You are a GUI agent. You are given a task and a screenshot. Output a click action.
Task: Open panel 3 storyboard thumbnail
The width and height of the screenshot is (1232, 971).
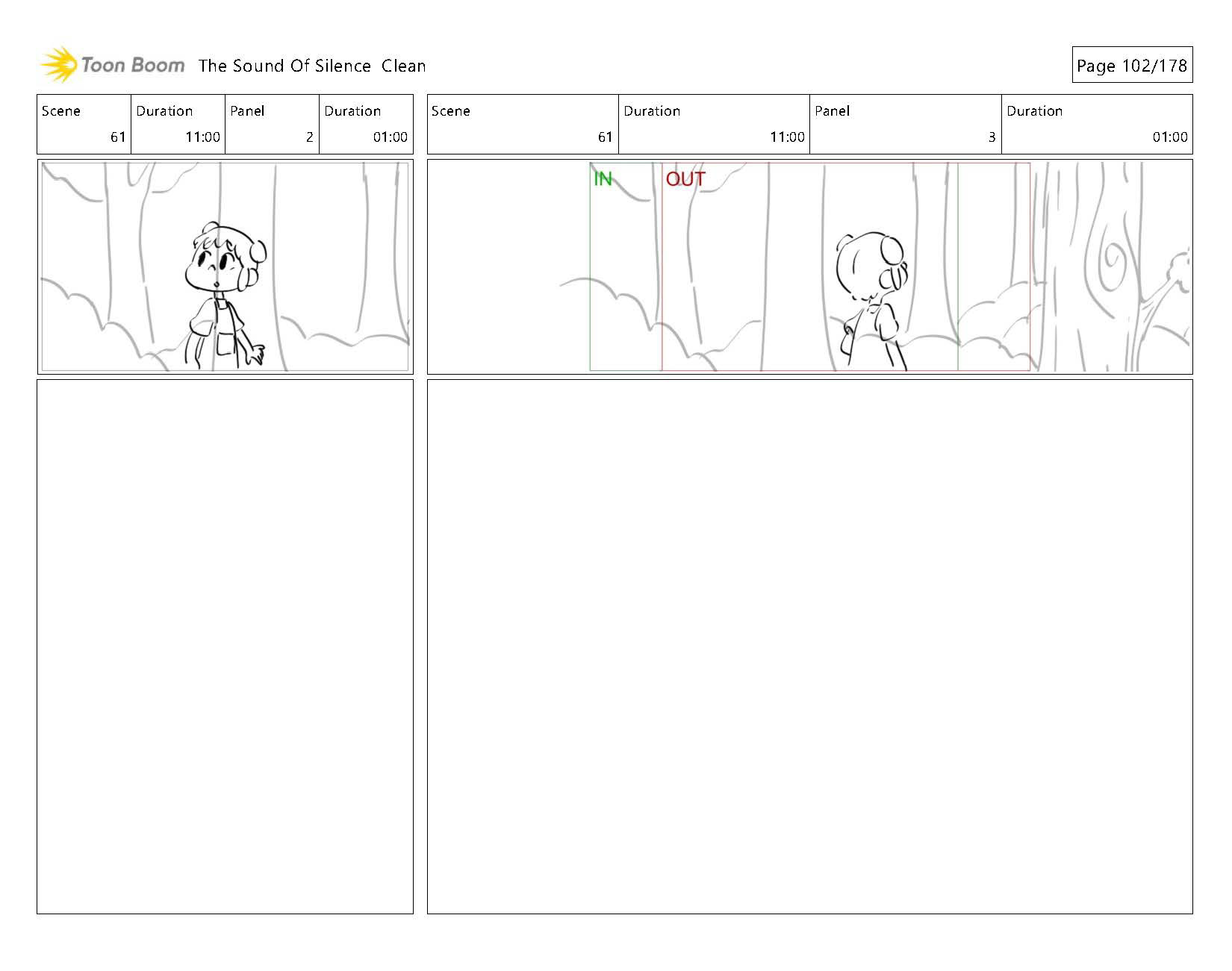(809, 266)
